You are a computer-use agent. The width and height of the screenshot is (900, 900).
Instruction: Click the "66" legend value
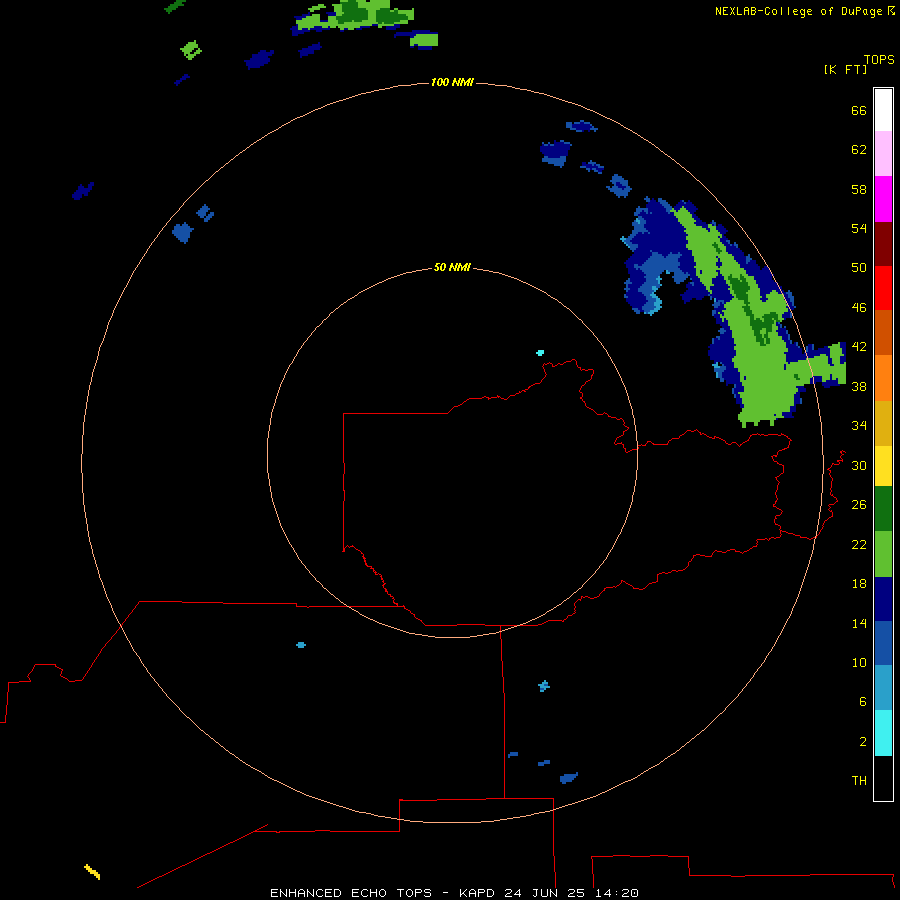coord(859,111)
